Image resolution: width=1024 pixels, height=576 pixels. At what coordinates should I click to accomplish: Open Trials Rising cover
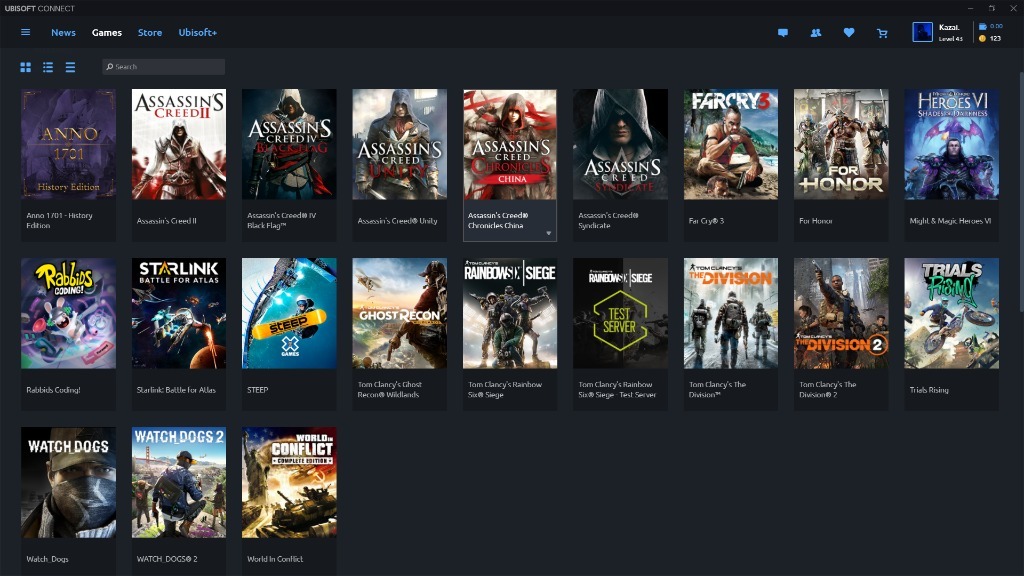coord(952,313)
